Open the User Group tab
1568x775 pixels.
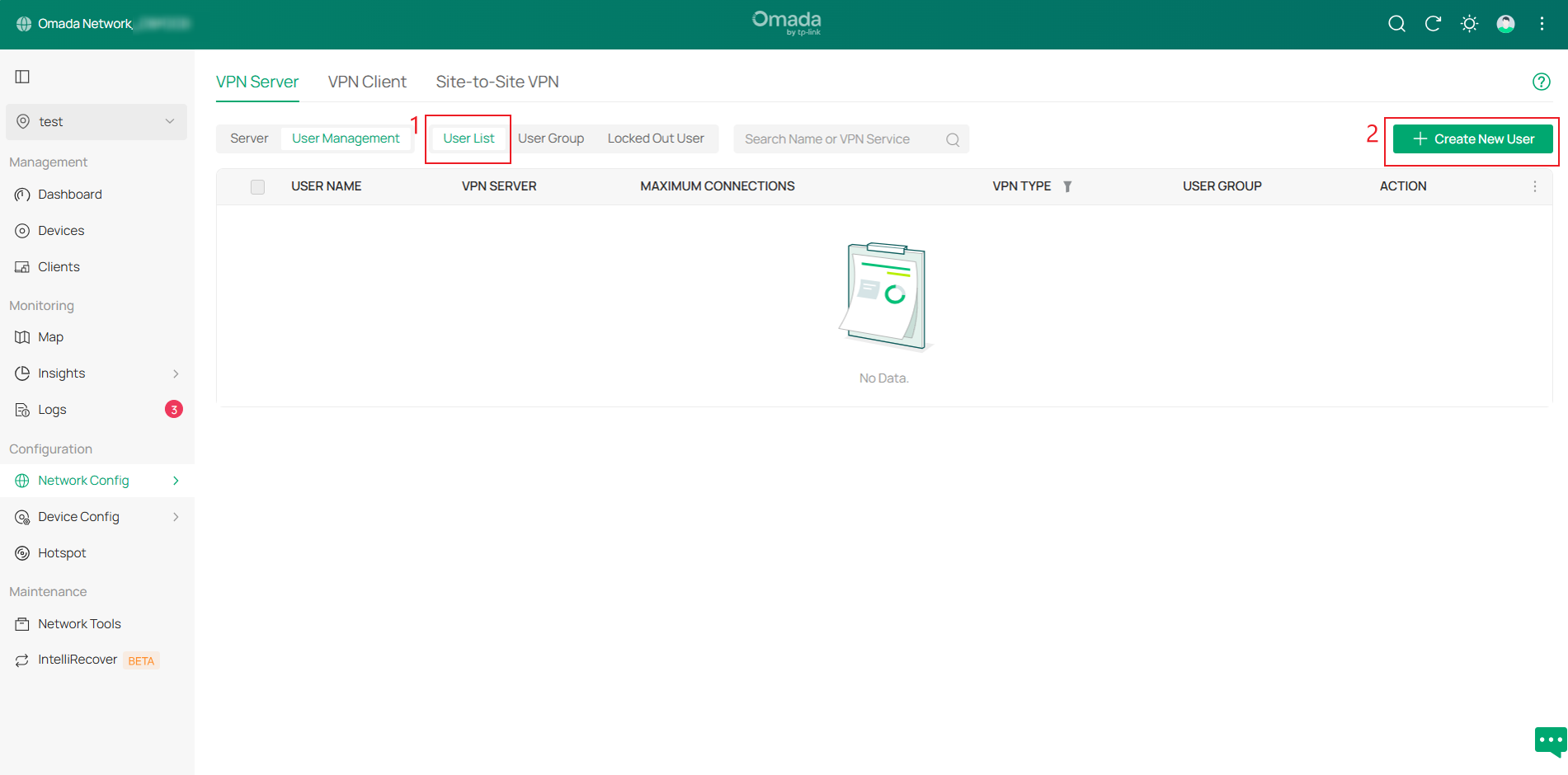click(x=551, y=138)
